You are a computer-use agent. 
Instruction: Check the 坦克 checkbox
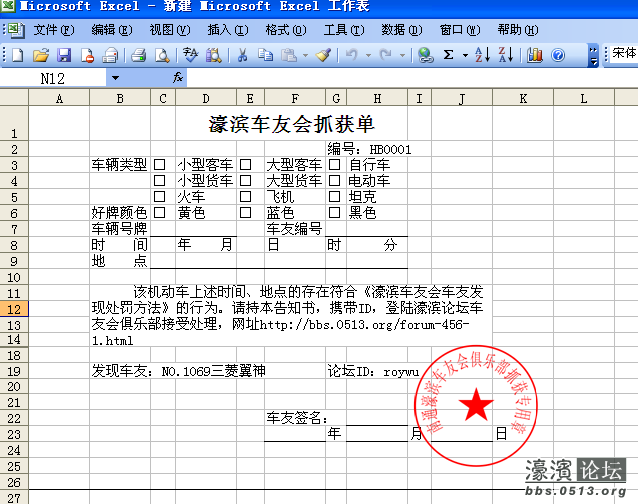coord(334,197)
